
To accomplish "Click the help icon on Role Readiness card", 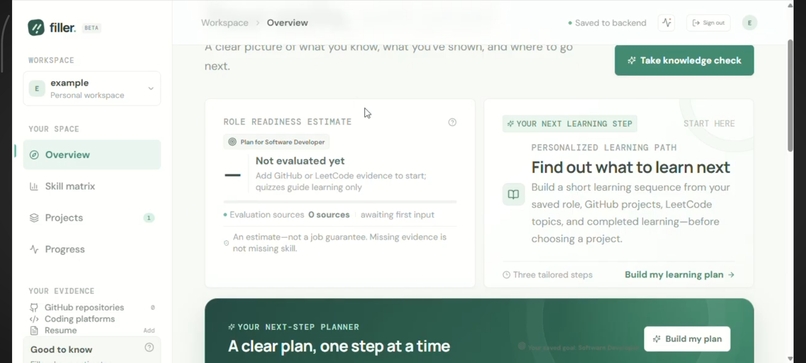I will pyautogui.click(x=452, y=122).
